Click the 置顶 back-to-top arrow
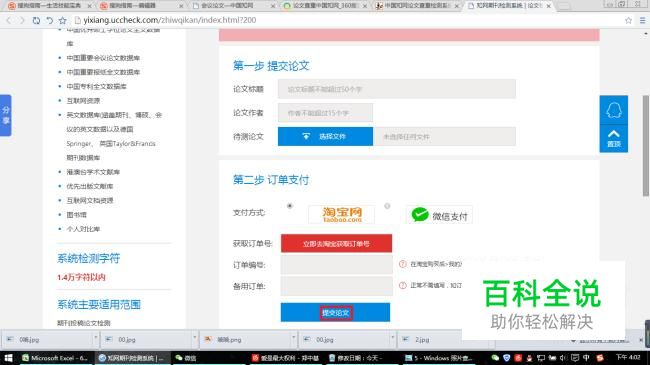650x365 pixels. 614,139
